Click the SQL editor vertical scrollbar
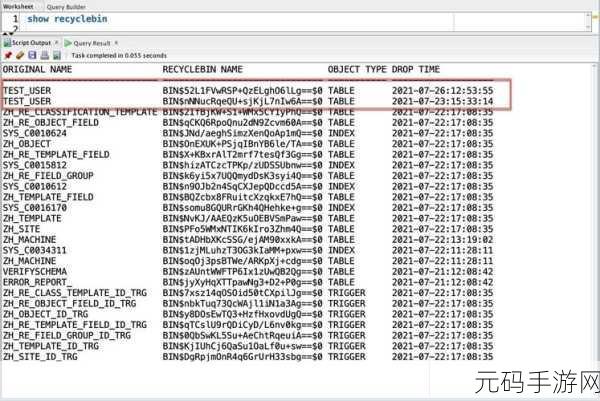Screen dimensions: 600x401 click(589, 21)
